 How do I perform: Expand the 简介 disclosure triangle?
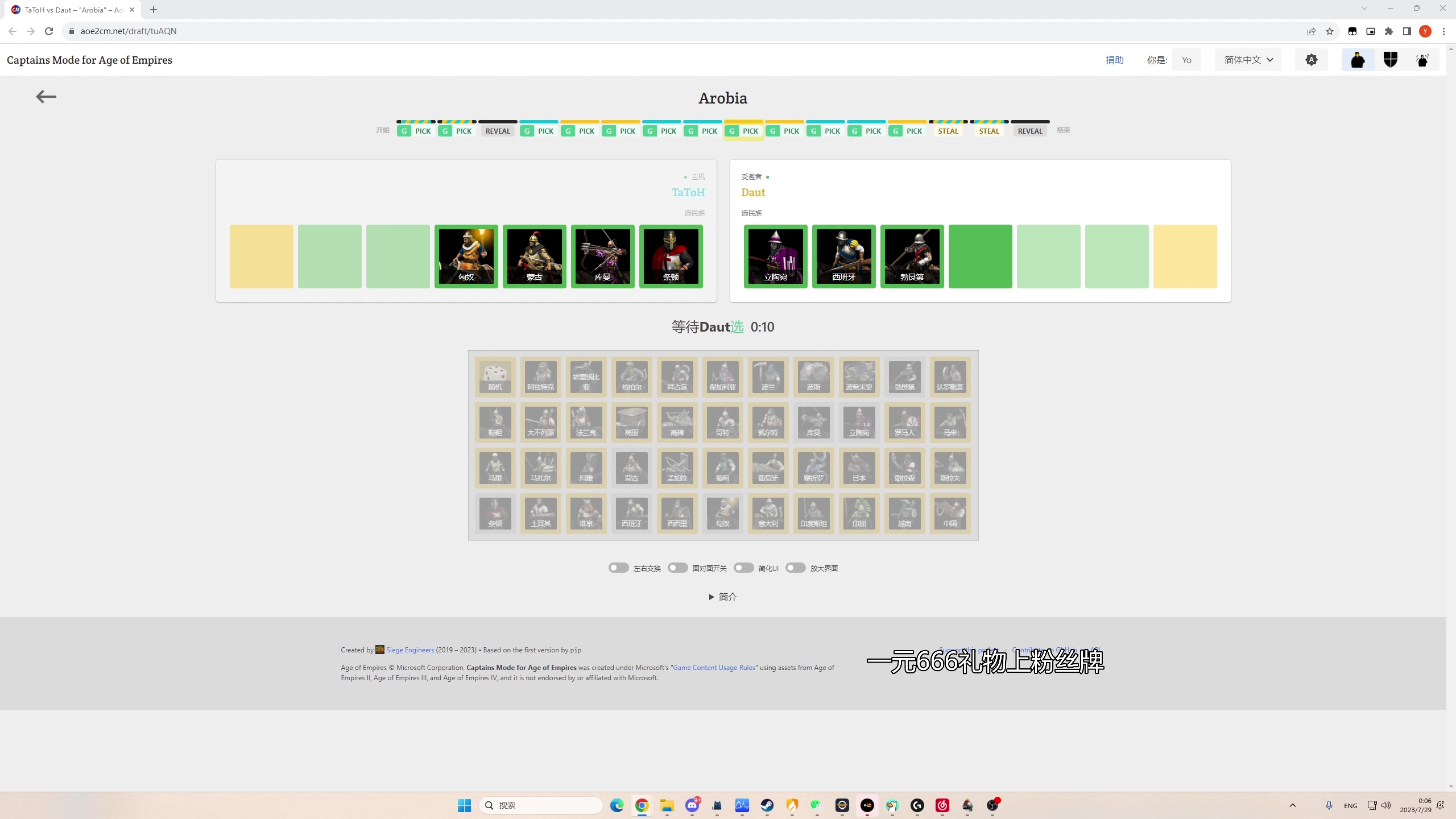coord(712,597)
